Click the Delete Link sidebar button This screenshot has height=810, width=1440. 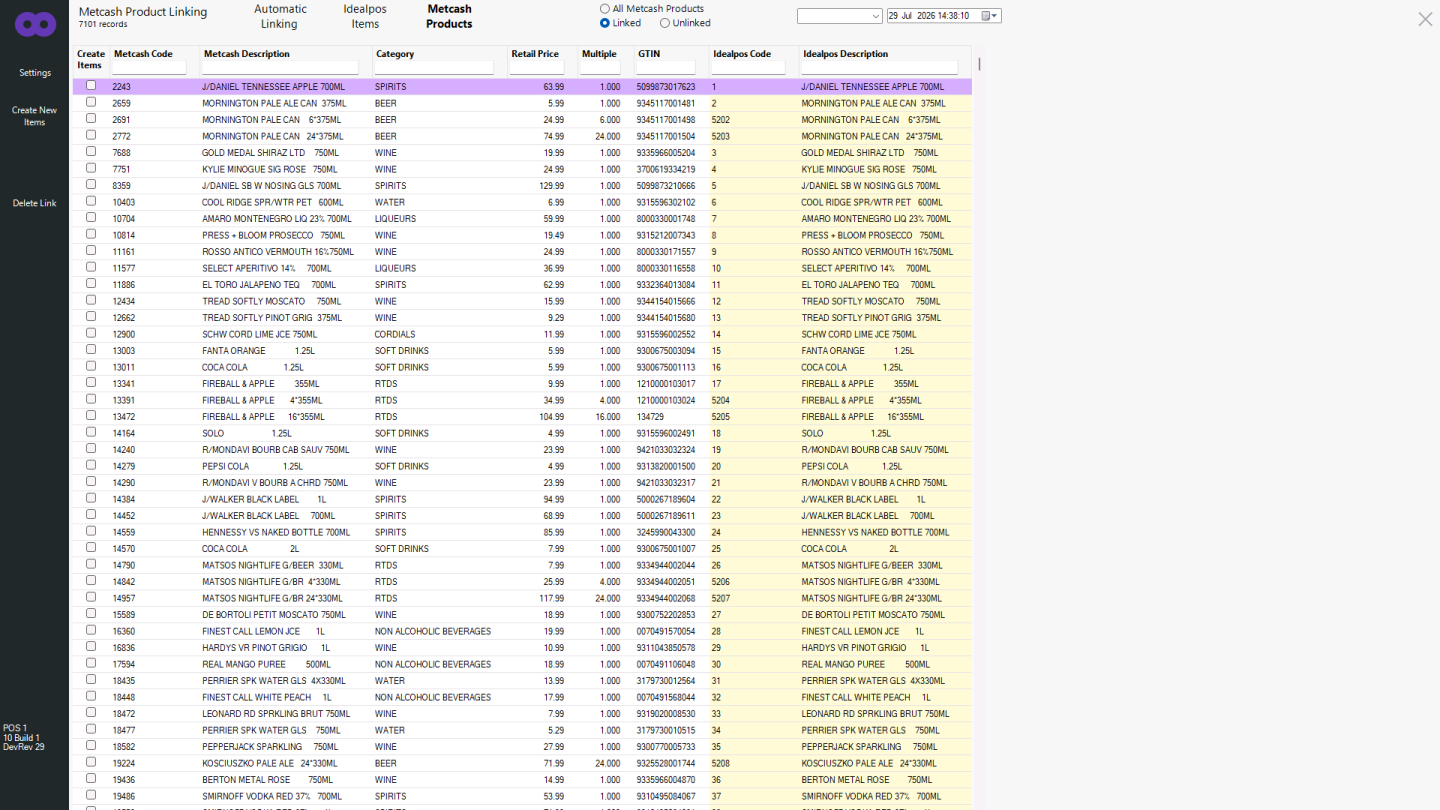pyautogui.click(x=35, y=203)
